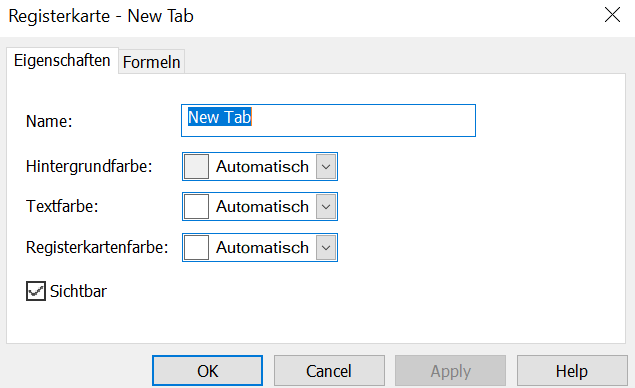
Task: Click the Textfarbe color swatch
Action: [x=196, y=207]
